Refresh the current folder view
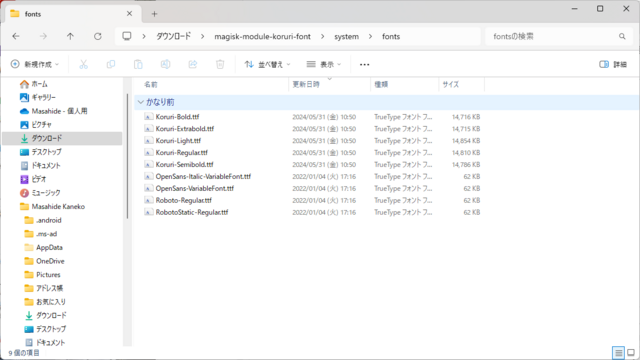This screenshot has height=360, width=640. coord(98,36)
